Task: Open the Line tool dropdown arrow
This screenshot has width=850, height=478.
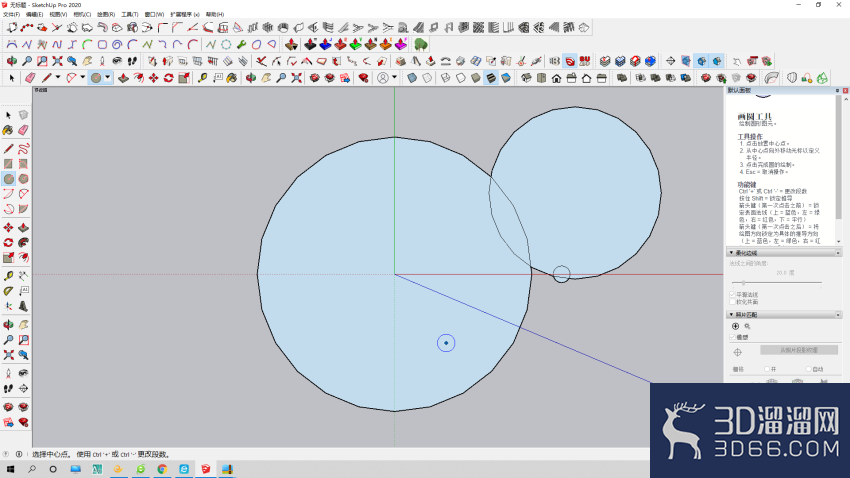Action: pyautogui.click(x=57, y=77)
